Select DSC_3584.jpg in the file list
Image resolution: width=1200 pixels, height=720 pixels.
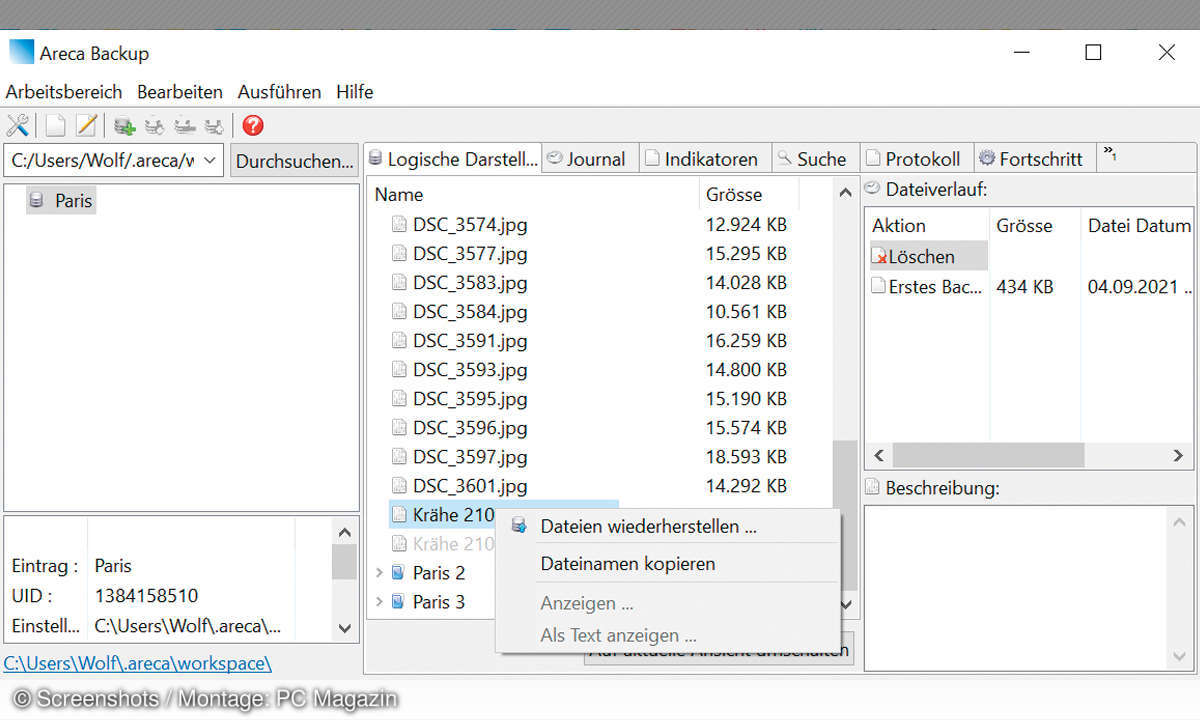pyautogui.click(x=470, y=311)
